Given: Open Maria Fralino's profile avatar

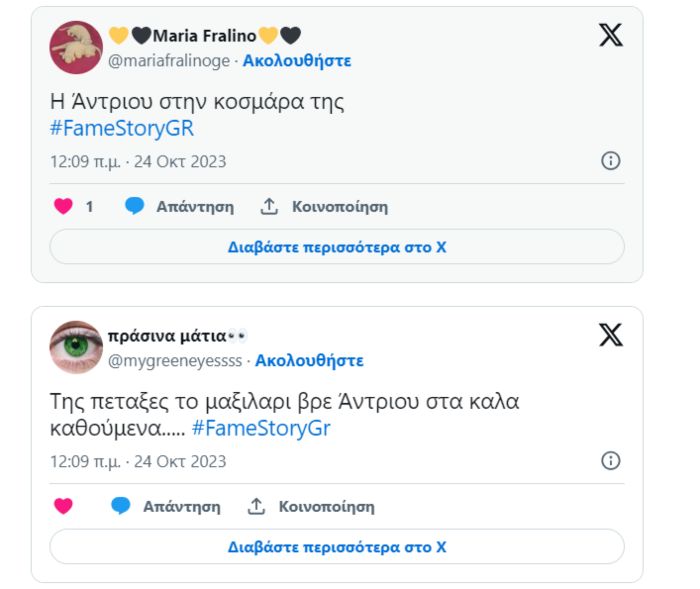Looking at the screenshot, I should tap(76, 47).
